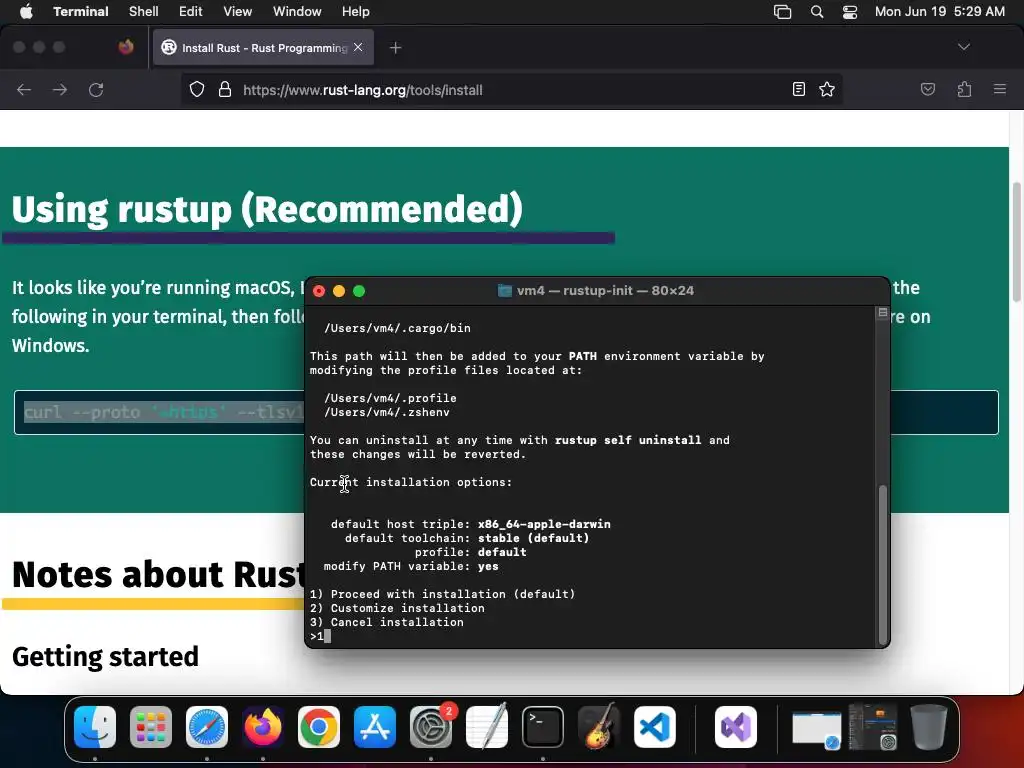Open GarageBand from the Dock
Screen dimensions: 1024x768
(598, 727)
